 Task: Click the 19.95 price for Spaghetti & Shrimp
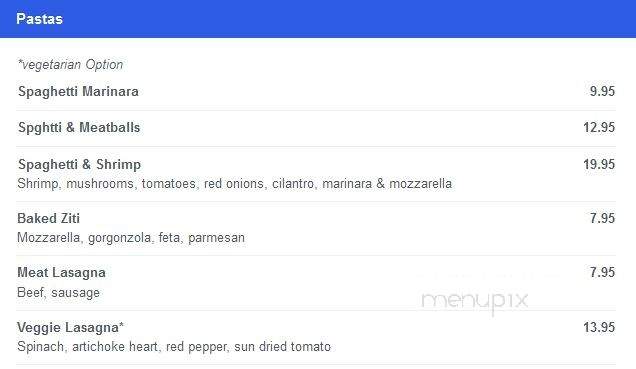(x=599, y=164)
